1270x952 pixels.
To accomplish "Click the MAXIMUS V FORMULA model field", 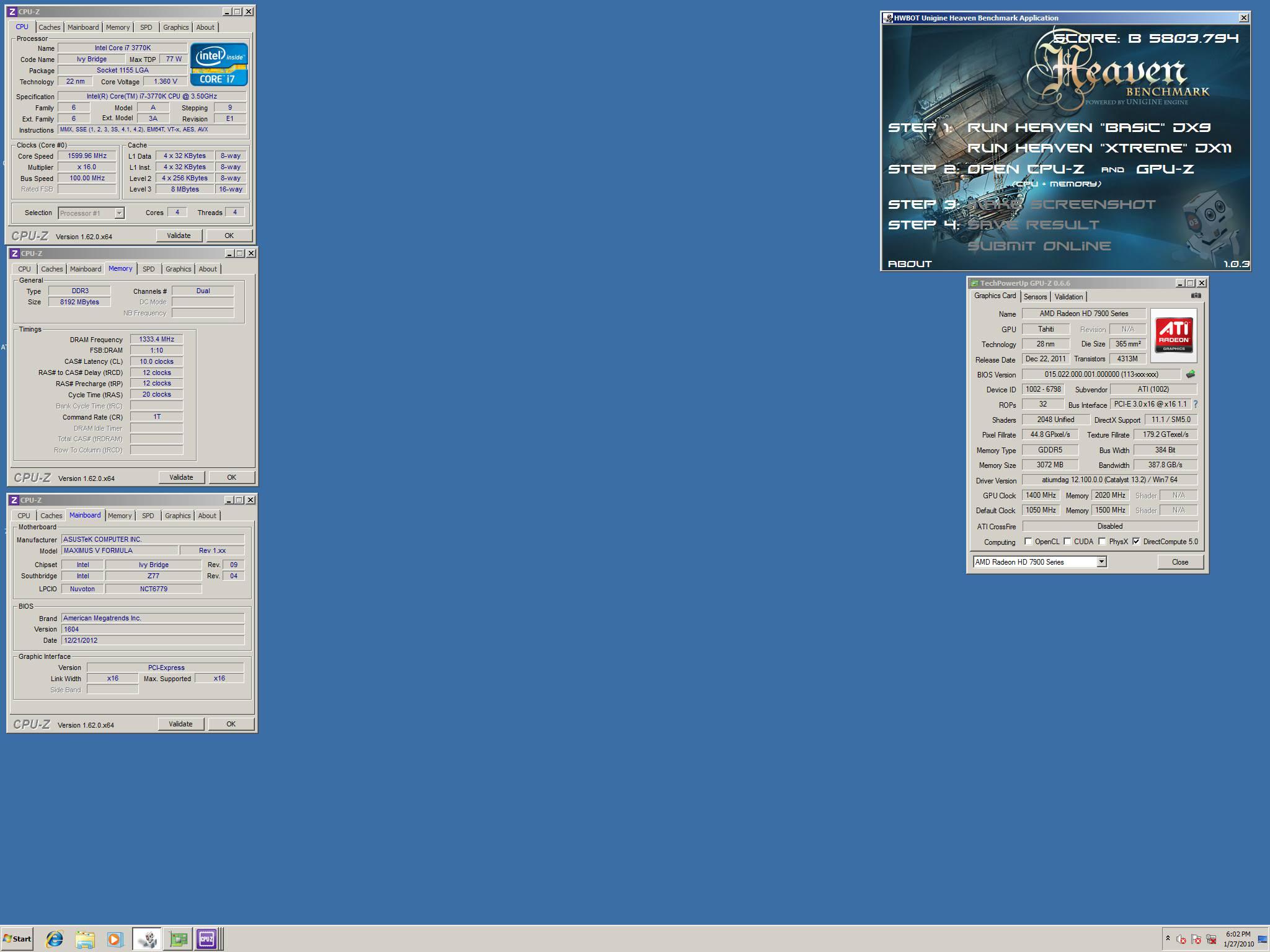I will 119,550.
